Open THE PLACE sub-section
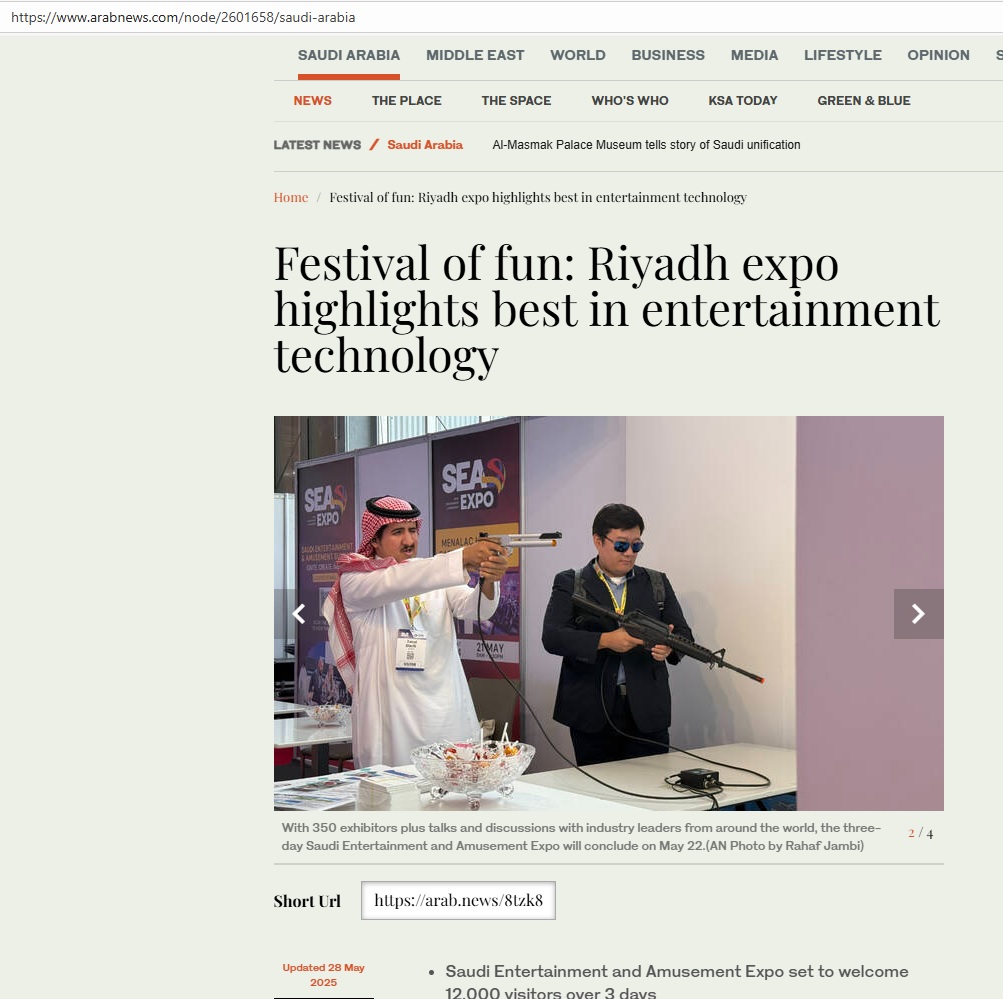Image resolution: width=1003 pixels, height=999 pixels. click(x=406, y=100)
